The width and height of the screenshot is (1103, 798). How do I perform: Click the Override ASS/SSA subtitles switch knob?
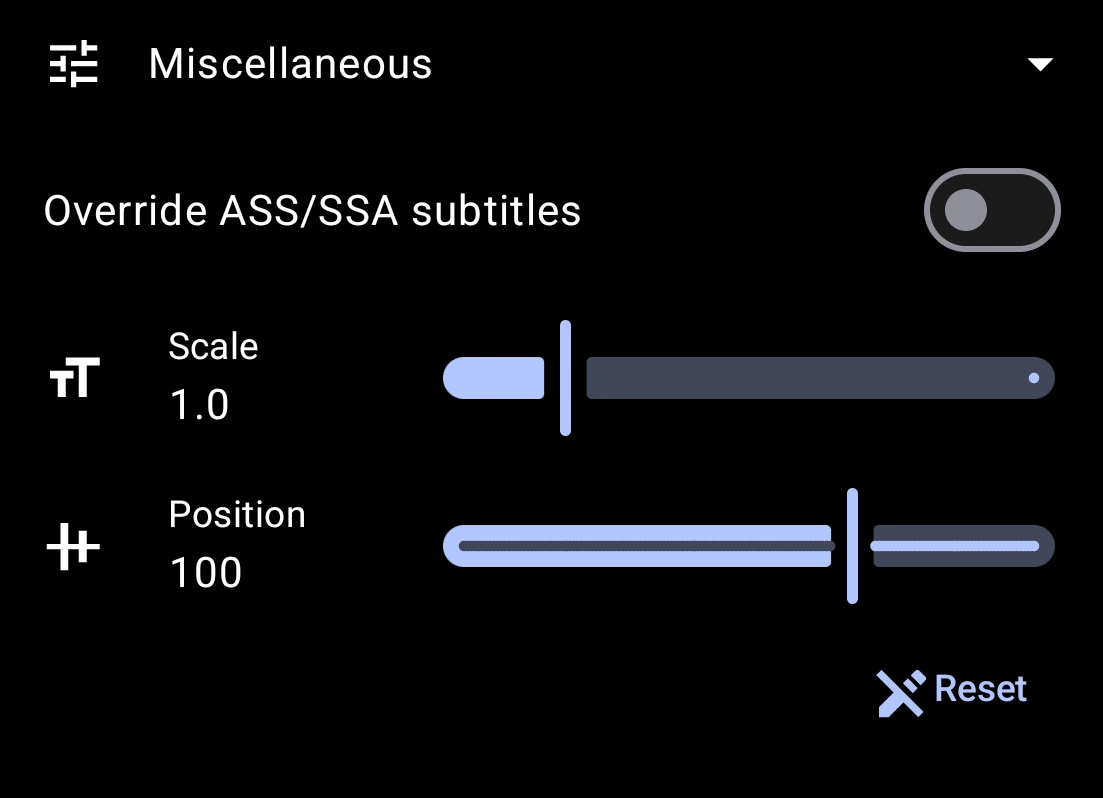966,210
